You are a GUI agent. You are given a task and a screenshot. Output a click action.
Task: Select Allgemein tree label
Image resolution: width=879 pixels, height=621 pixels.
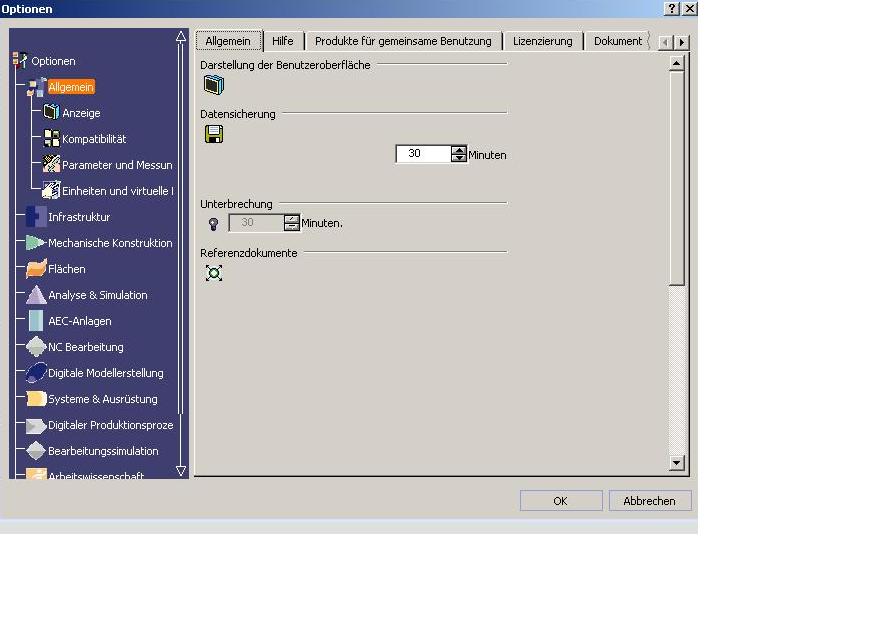[x=71, y=87]
